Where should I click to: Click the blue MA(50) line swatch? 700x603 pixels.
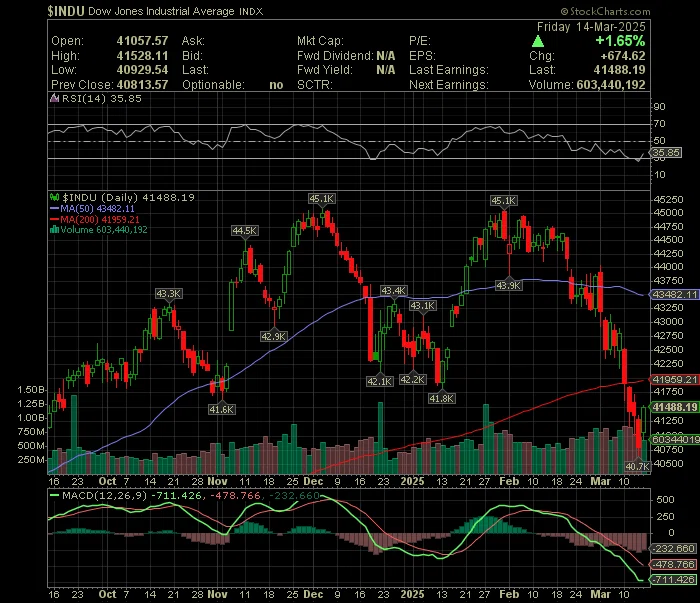(54, 208)
